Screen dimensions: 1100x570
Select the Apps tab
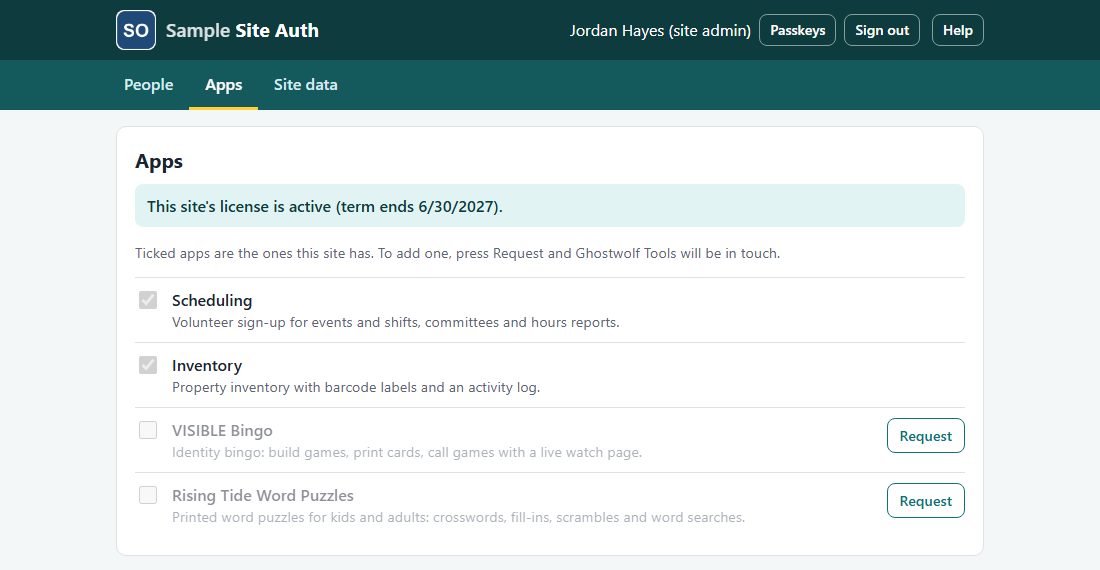tap(224, 85)
